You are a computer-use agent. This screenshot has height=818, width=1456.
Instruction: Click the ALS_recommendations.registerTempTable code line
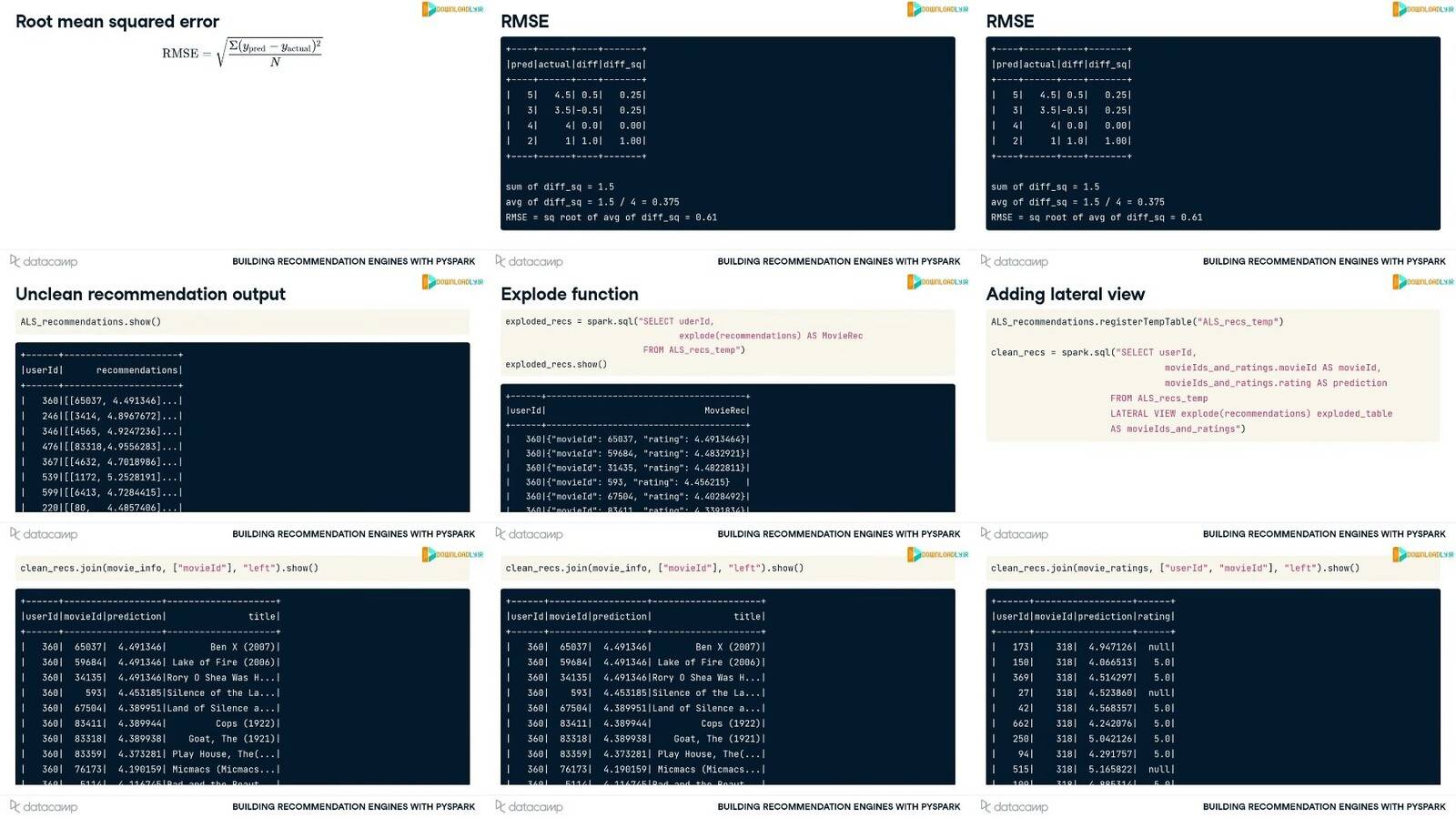coord(1137,322)
